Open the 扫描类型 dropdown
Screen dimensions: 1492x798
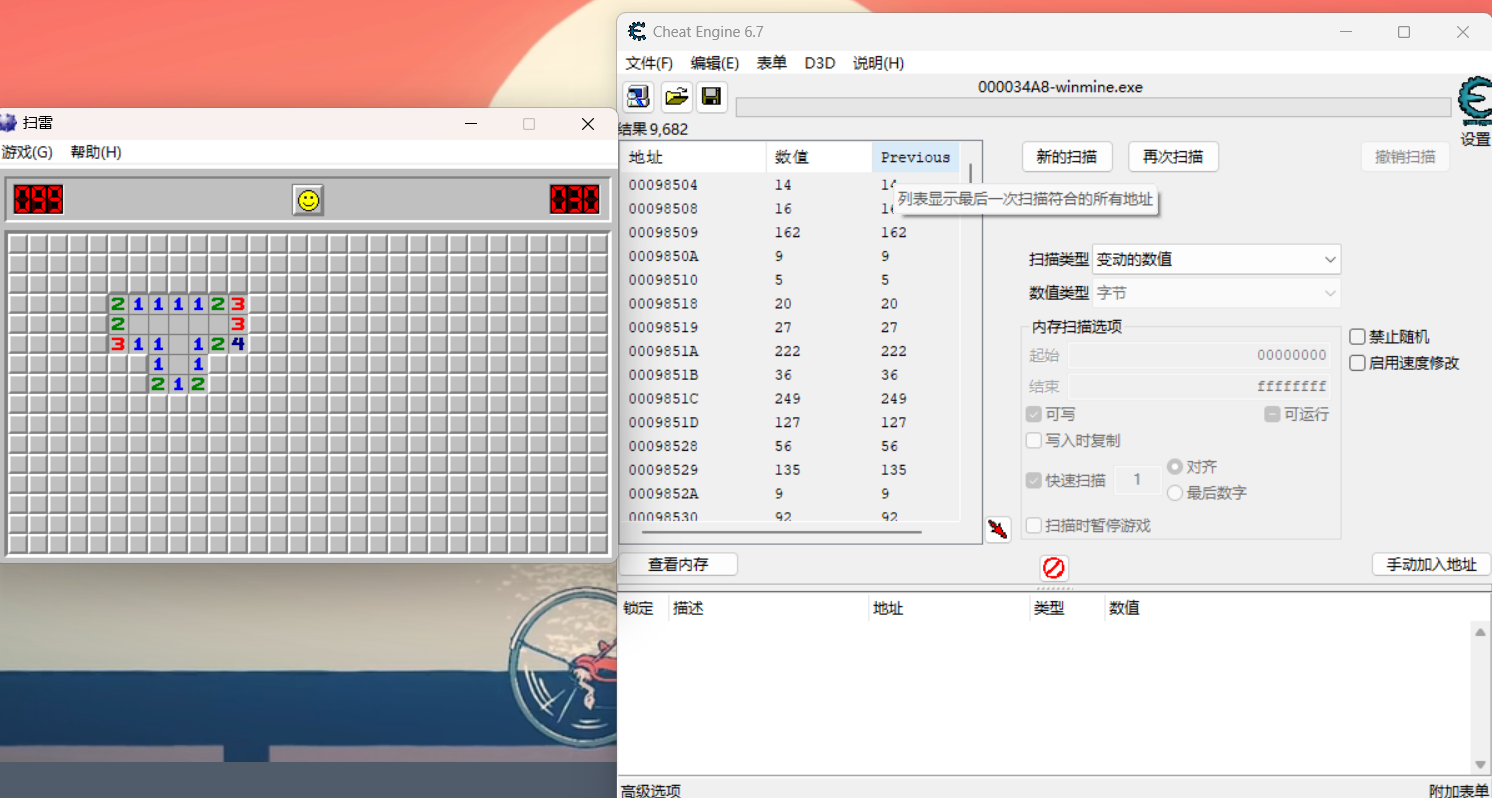tap(1216, 259)
